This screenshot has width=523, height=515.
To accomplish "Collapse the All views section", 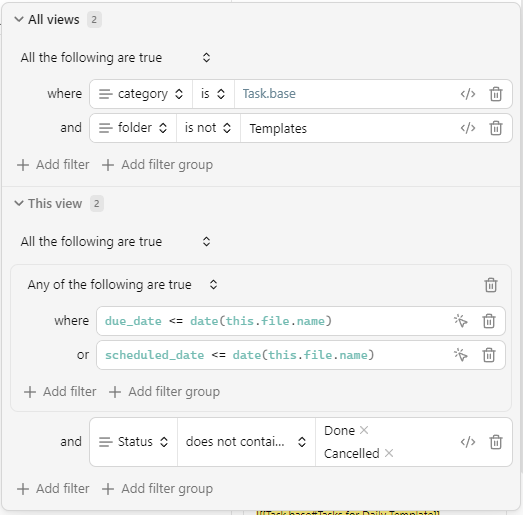I will tap(19, 19).
